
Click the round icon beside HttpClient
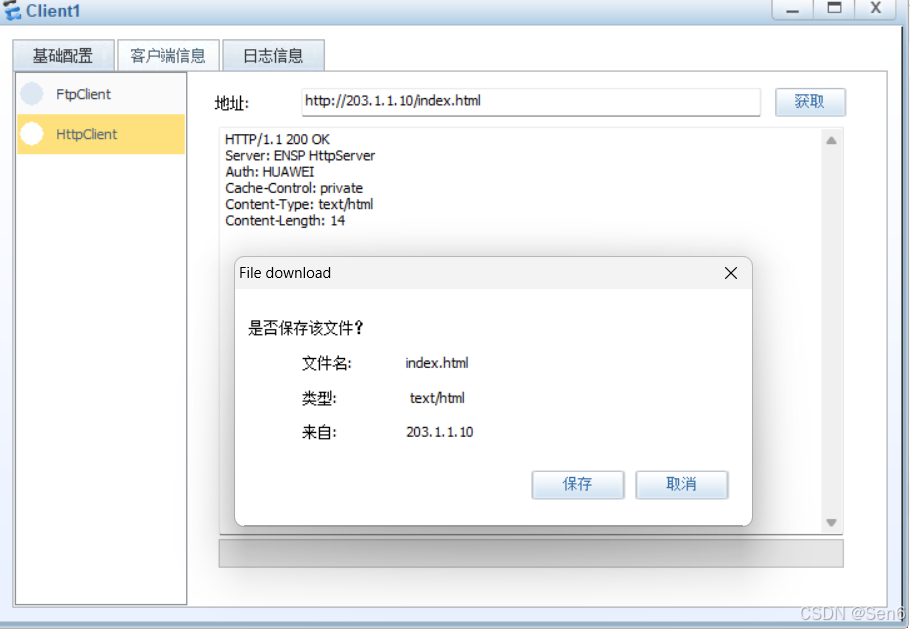click(x=32, y=134)
